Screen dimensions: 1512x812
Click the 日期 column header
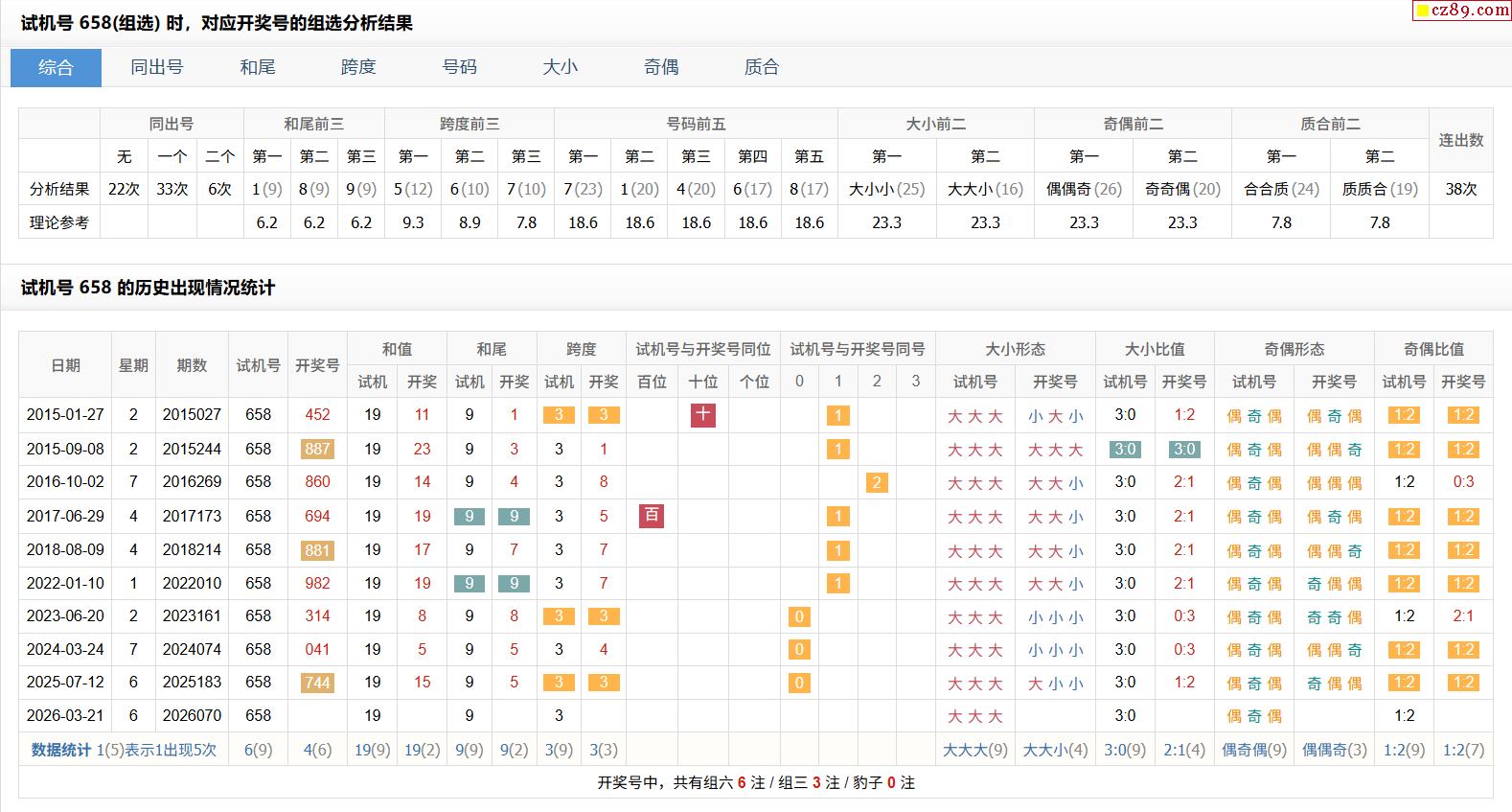coord(65,365)
